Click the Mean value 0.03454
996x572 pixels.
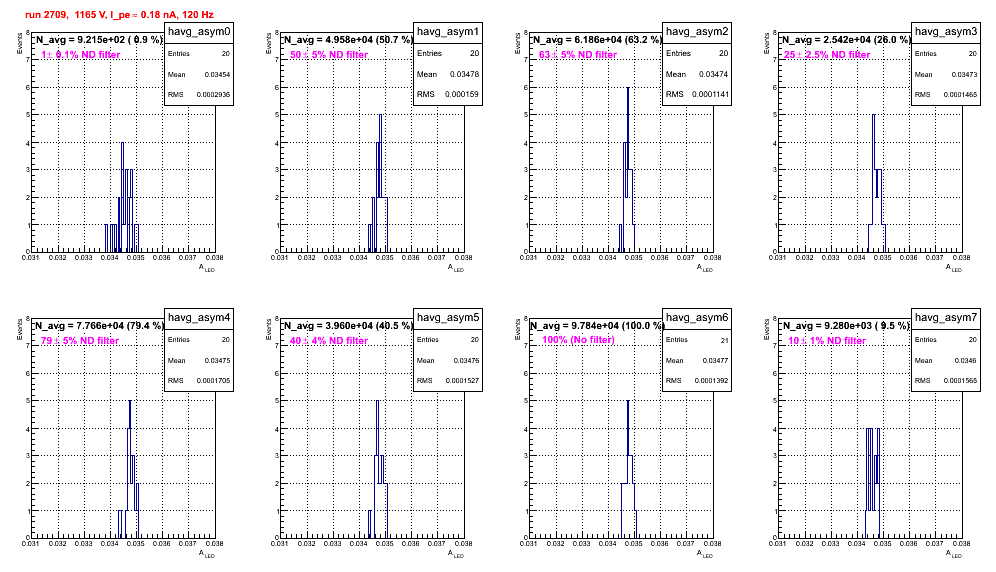(x=217, y=74)
